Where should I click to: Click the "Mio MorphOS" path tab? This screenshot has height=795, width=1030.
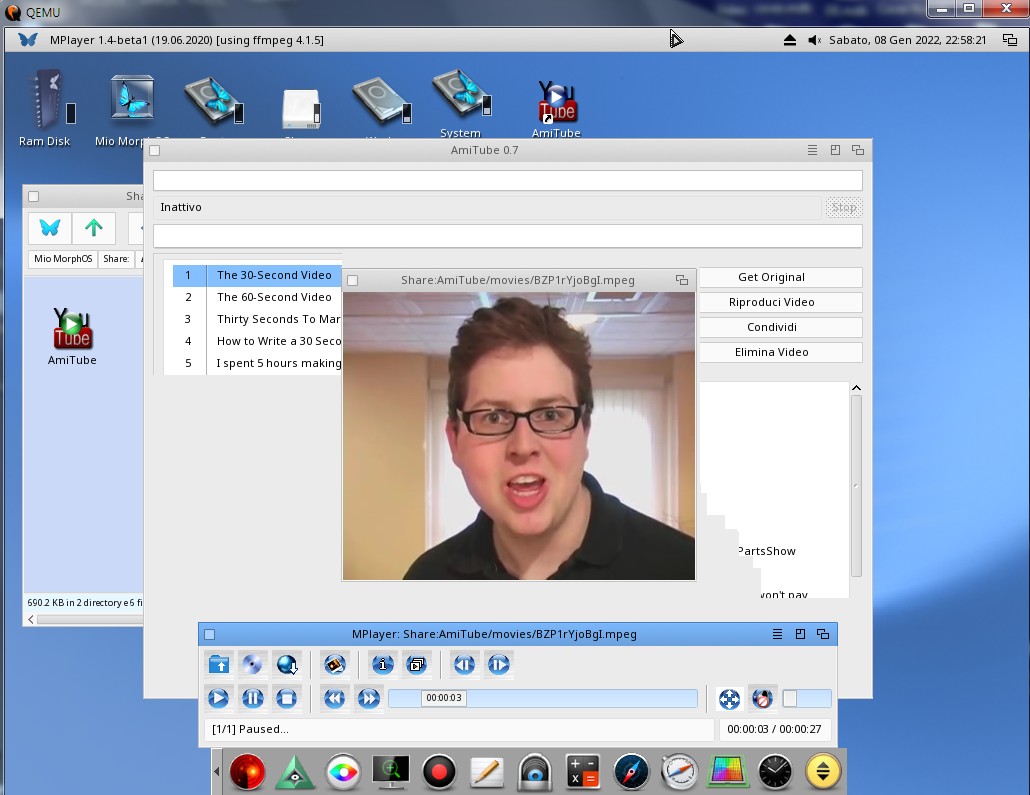[x=63, y=259]
